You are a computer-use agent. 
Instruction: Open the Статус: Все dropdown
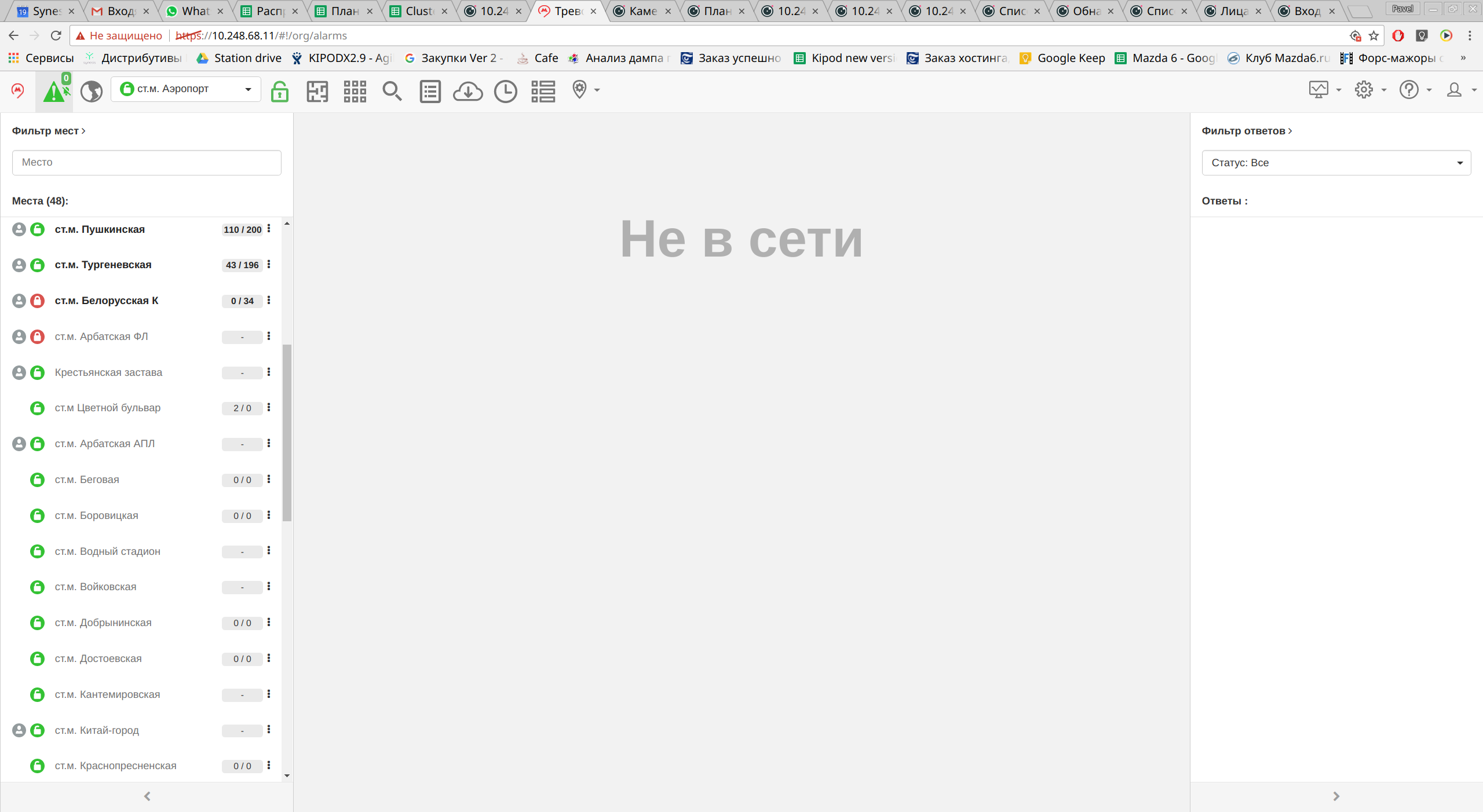pyautogui.click(x=1336, y=163)
